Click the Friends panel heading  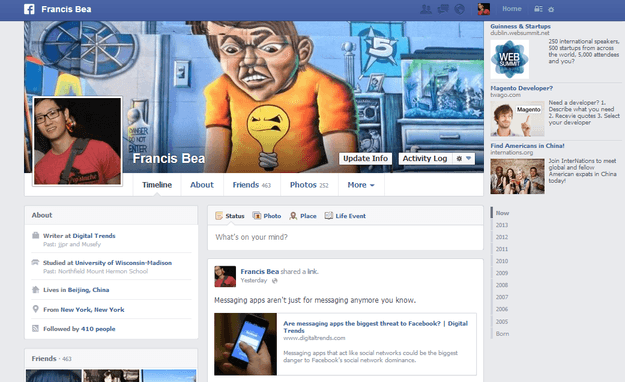[x=44, y=358]
